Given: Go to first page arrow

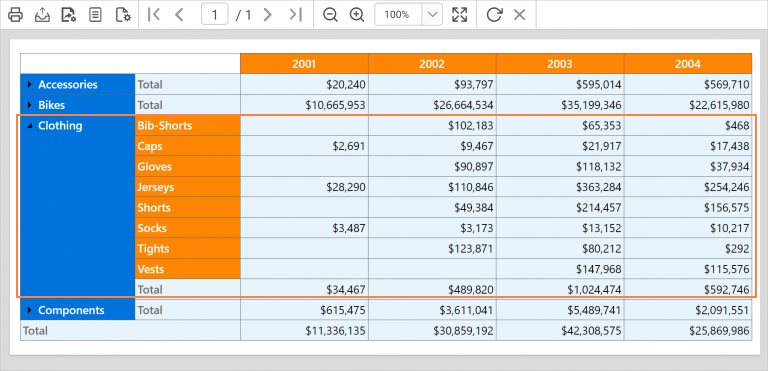Looking at the screenshot, I should [154, 15].
